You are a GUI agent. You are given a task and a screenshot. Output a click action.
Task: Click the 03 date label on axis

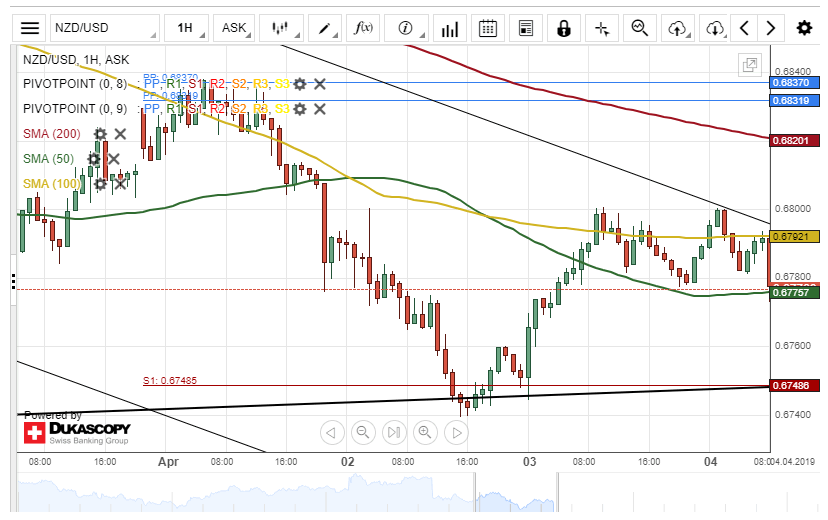click(x=529, y=462)
